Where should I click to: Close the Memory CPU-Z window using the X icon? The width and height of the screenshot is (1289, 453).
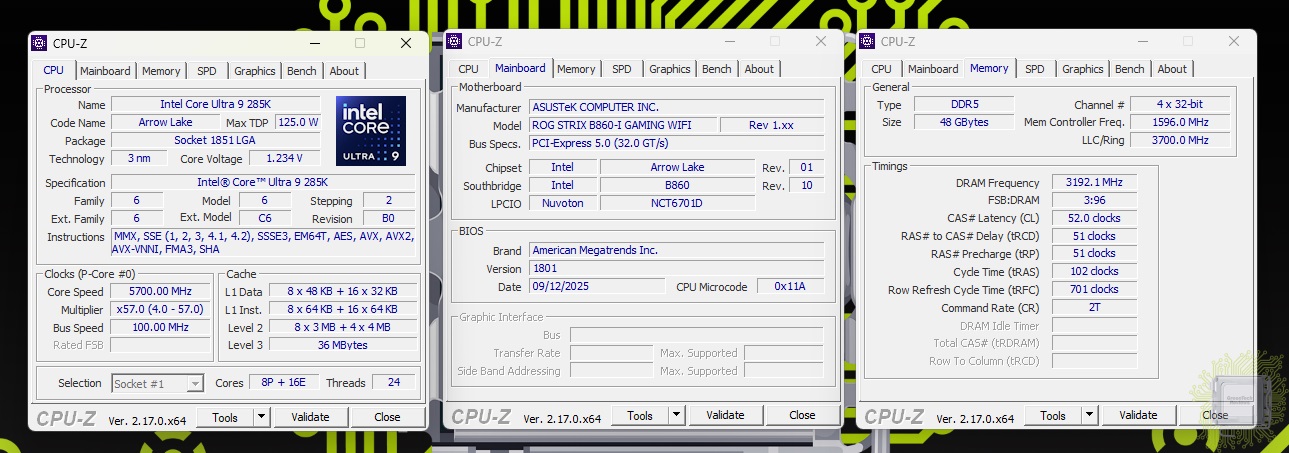[x=1234, y=41]
